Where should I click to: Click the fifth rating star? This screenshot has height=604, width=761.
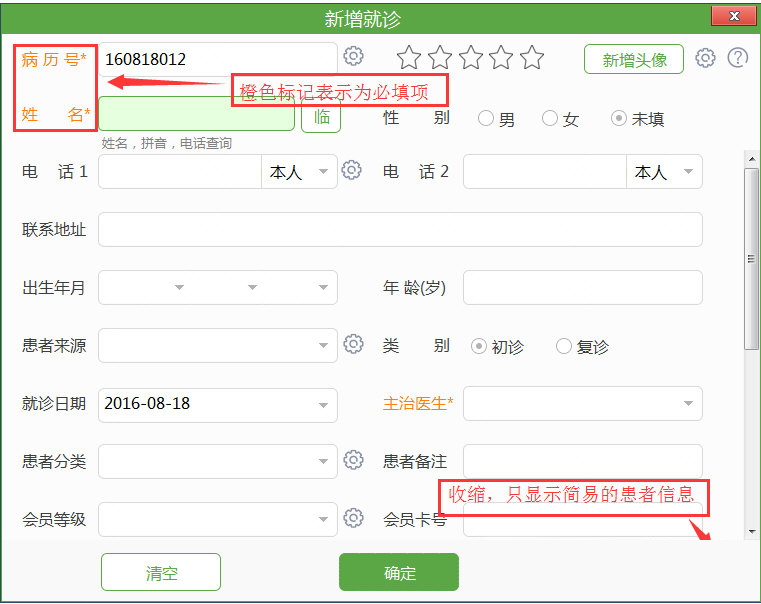[532, 58]
